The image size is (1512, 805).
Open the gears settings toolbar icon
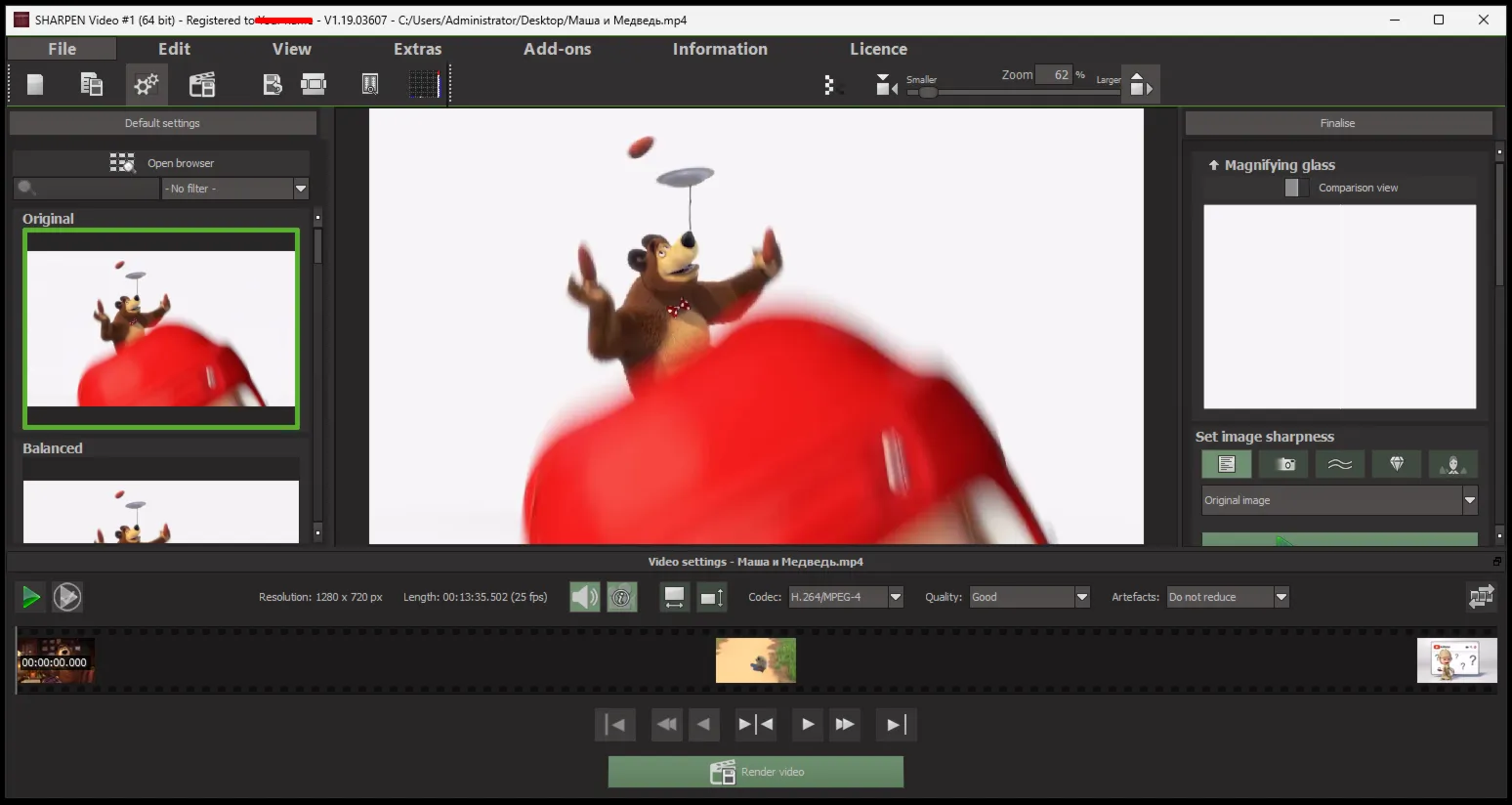(147, 85)
